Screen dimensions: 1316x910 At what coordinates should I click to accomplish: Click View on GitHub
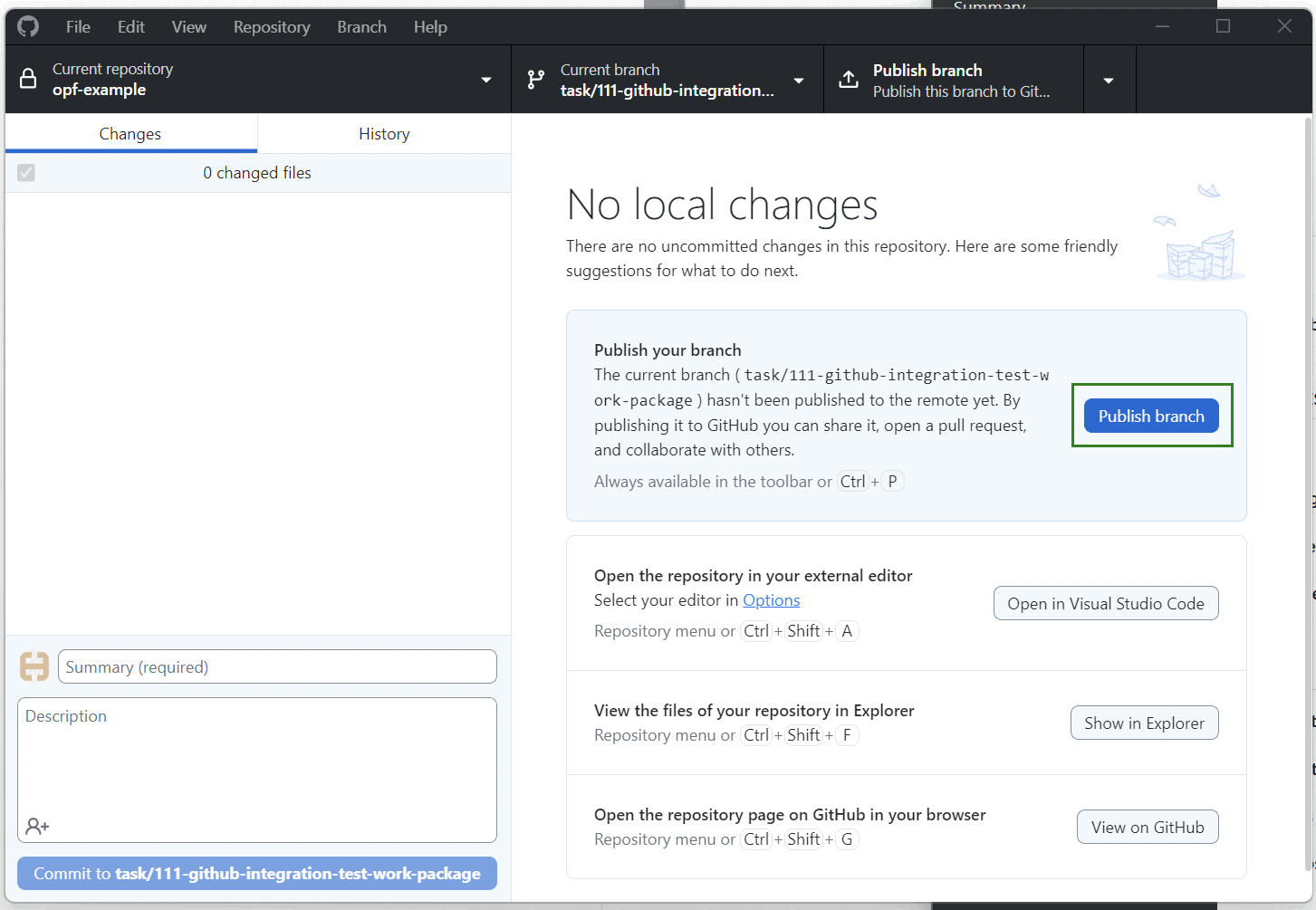tap(1147, 827)
